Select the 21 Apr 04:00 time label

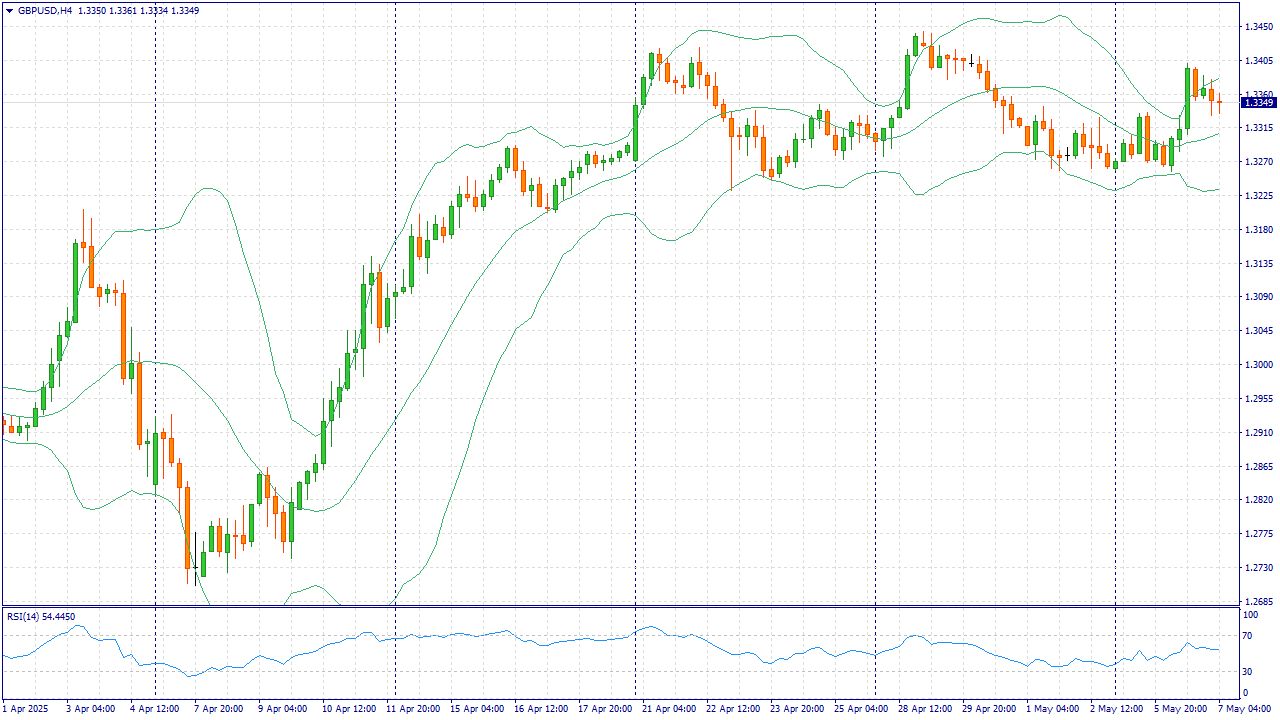pyautogui.click(x=669, y=709)
